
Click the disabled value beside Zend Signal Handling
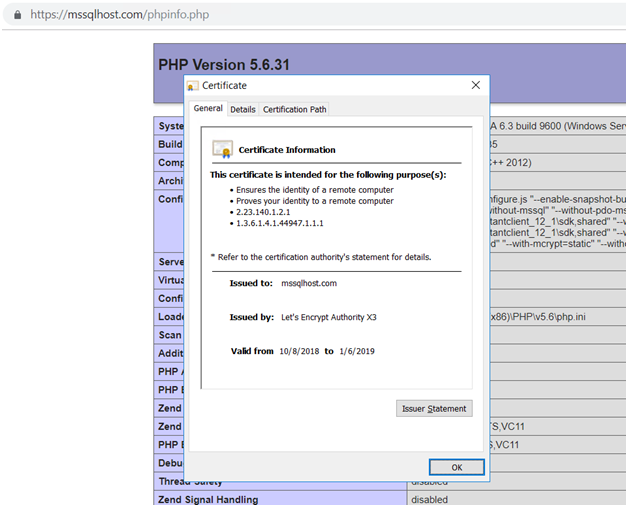point(429,500)
